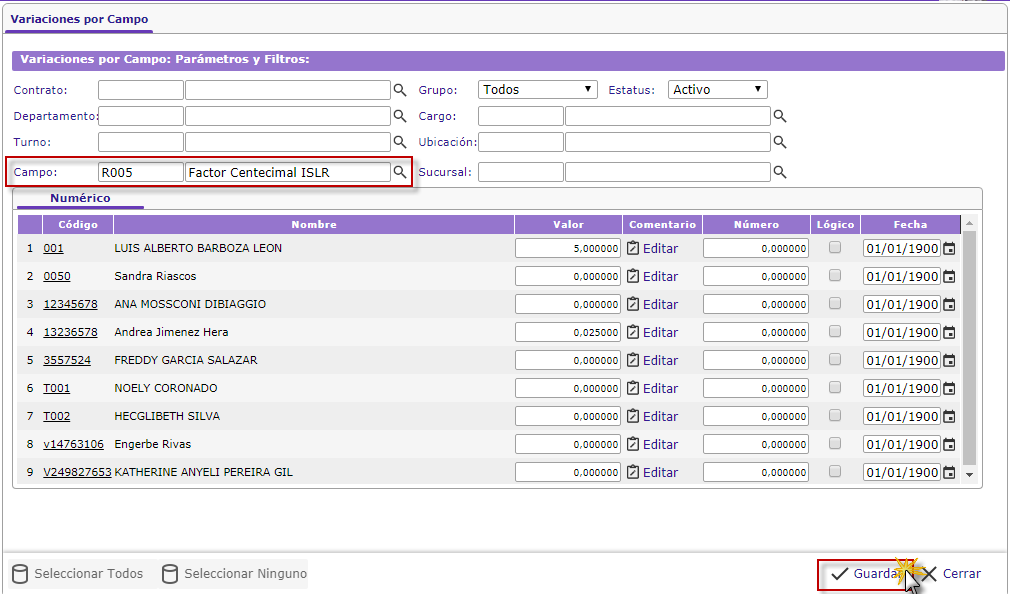The width and height of the screenshot is (1010, 594).
Task: Open calendar picker for LUIS ALBERTO row
Action: pyautogui.click(x=949, y=248)
